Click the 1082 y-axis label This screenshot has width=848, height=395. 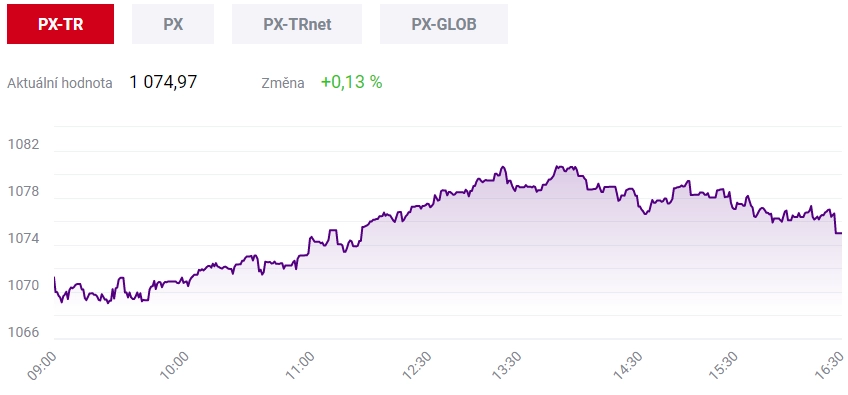pos(23,144)
